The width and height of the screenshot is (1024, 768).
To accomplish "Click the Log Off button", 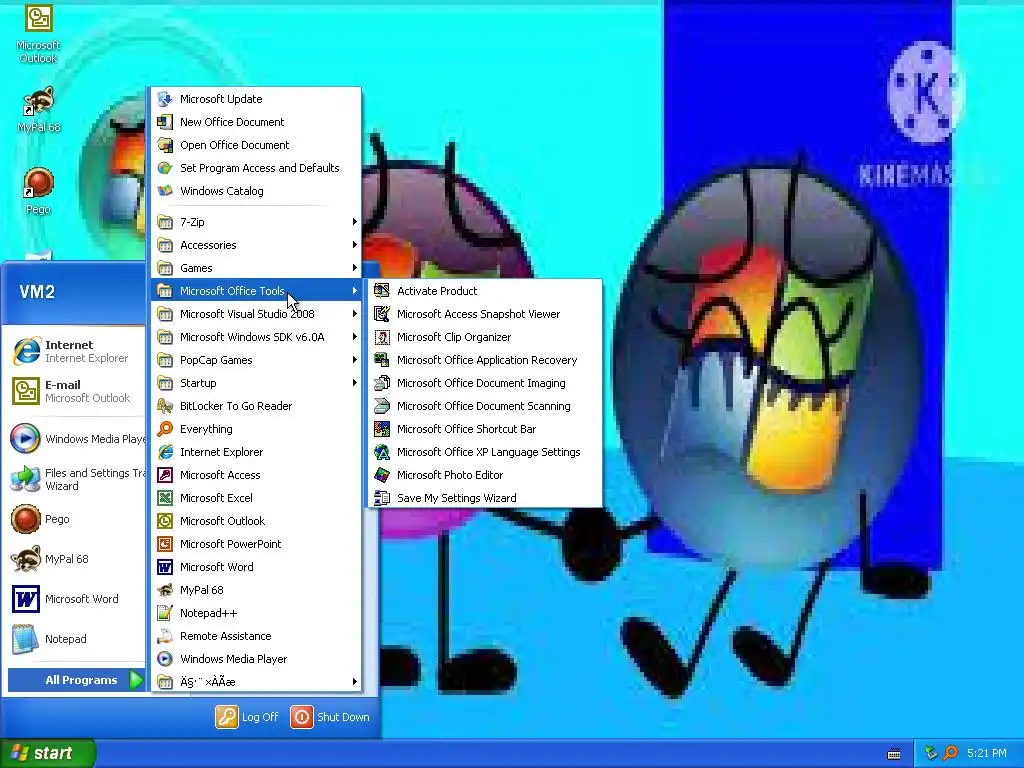I will 248,717.
